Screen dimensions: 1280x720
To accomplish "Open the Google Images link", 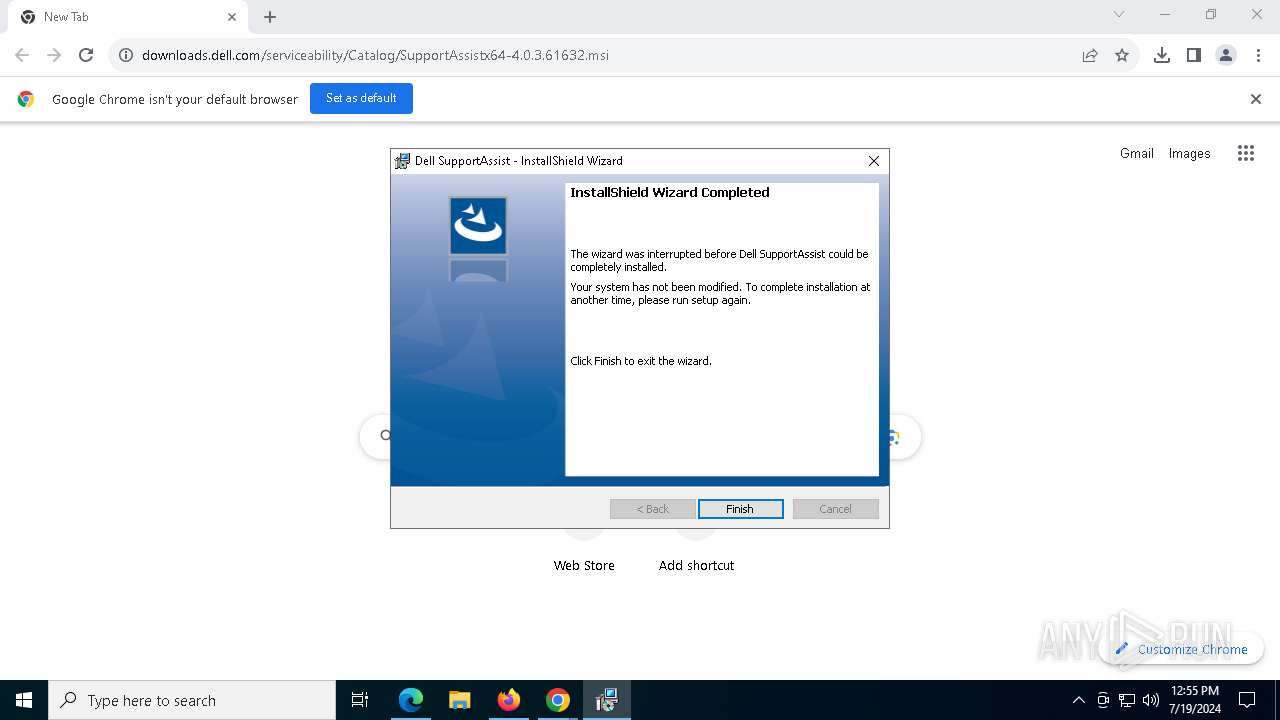I will pyautogui.click(x=1190, y=153).
